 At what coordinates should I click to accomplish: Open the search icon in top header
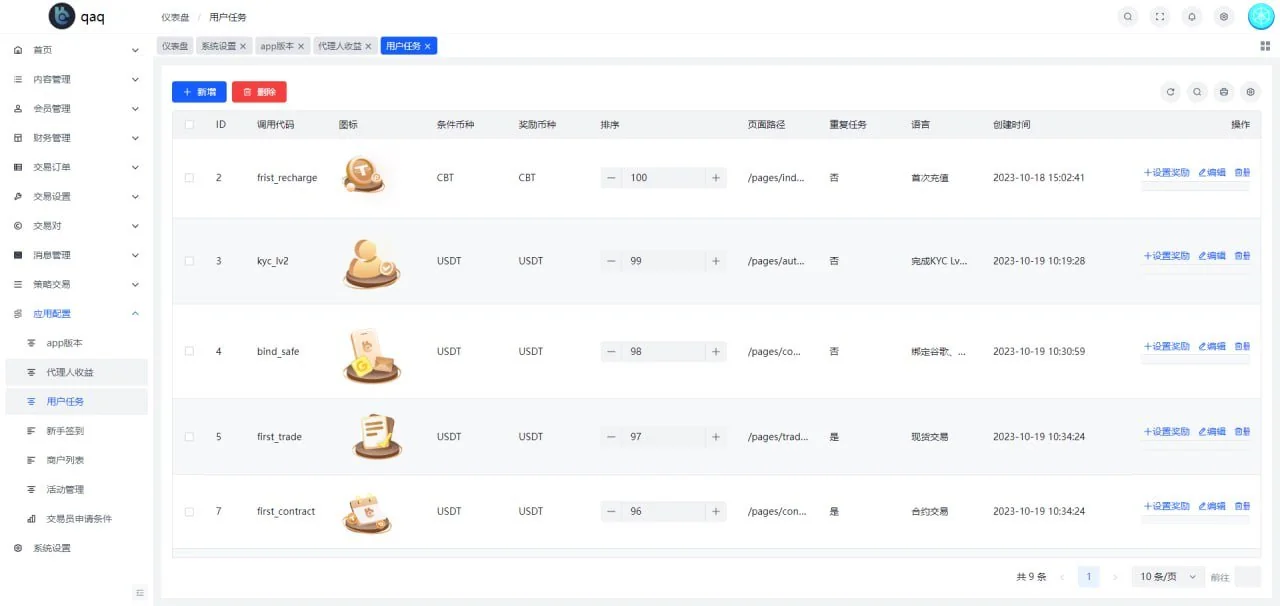(x=1128, y=16)
